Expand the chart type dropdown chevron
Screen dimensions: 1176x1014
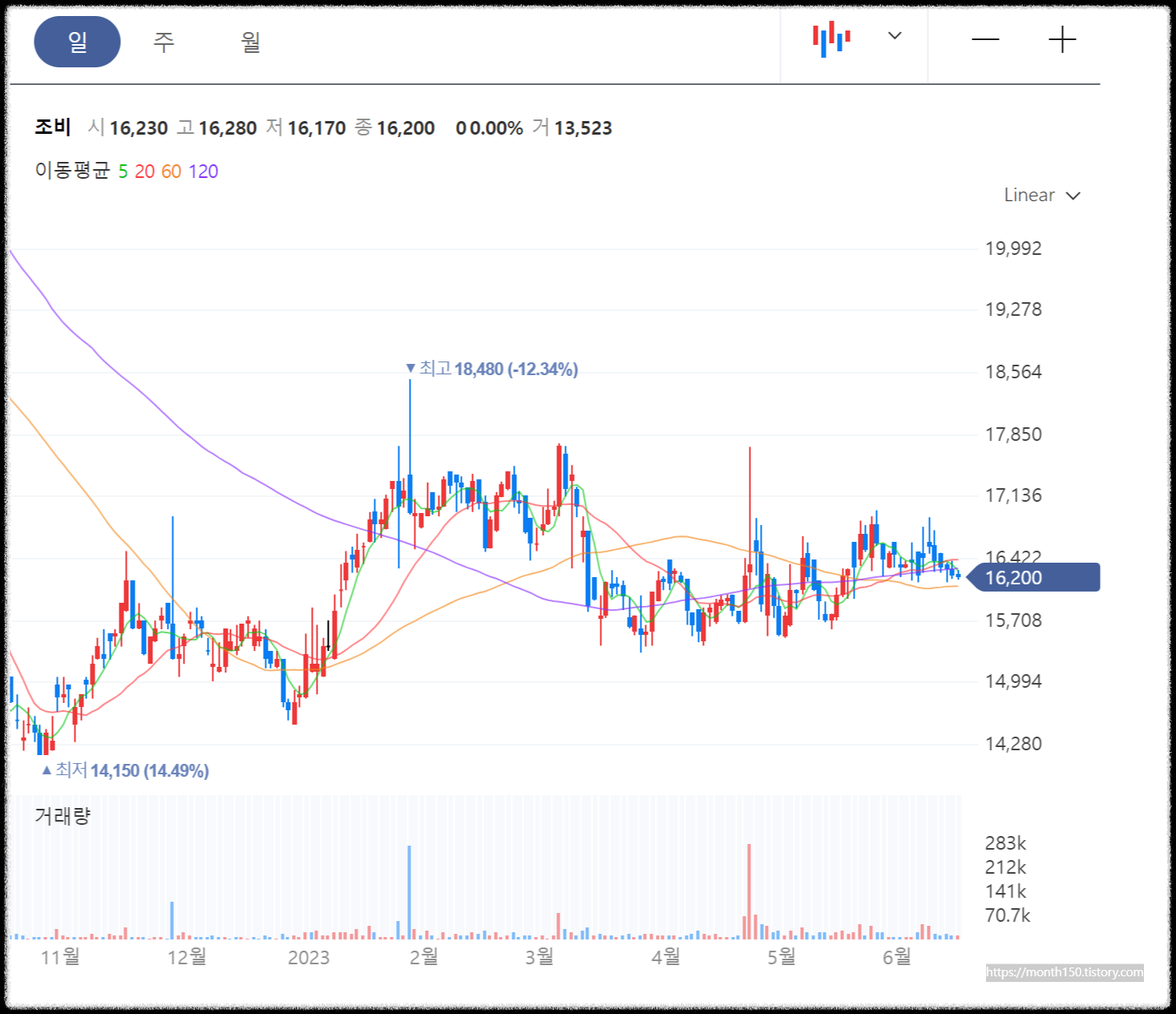[895, 35]
